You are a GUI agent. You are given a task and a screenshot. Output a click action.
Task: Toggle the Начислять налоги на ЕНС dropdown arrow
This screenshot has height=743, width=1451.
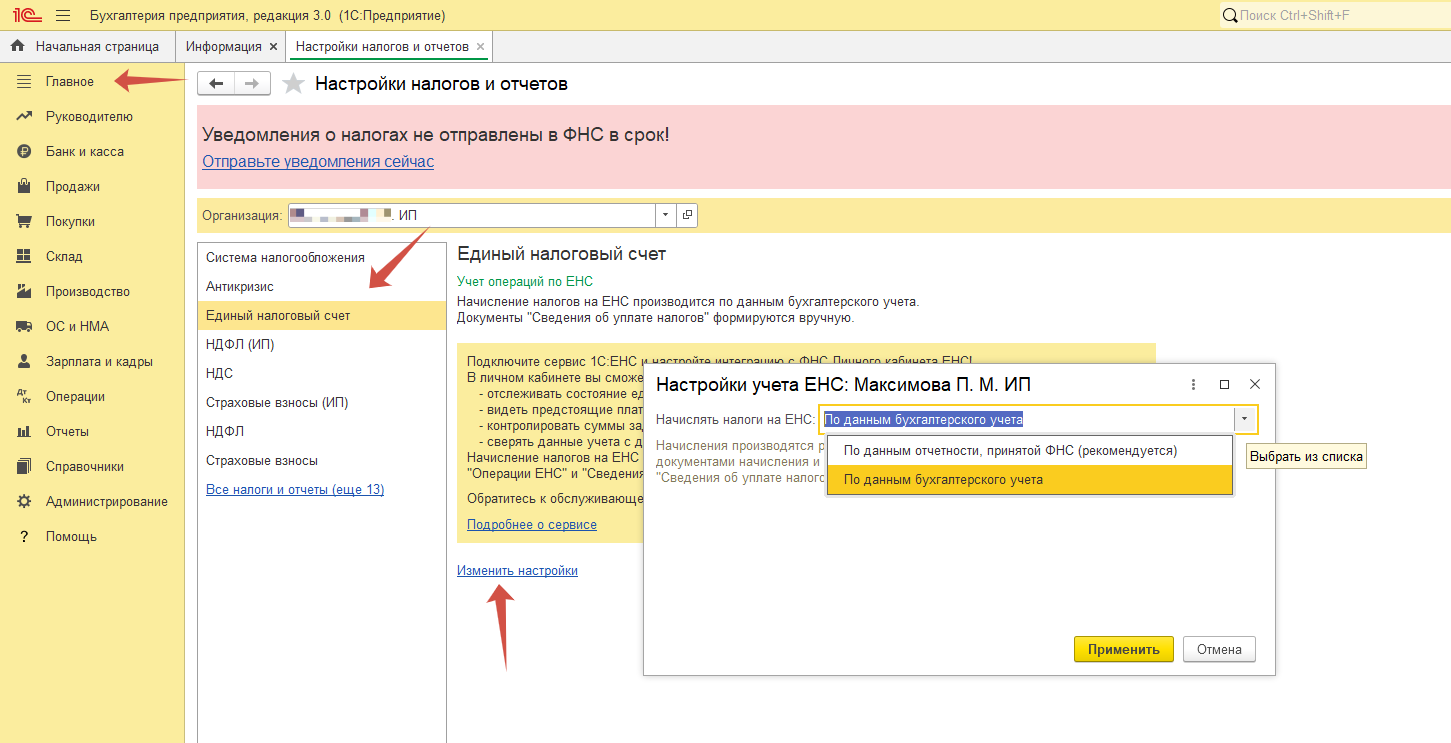[1244, 420]
